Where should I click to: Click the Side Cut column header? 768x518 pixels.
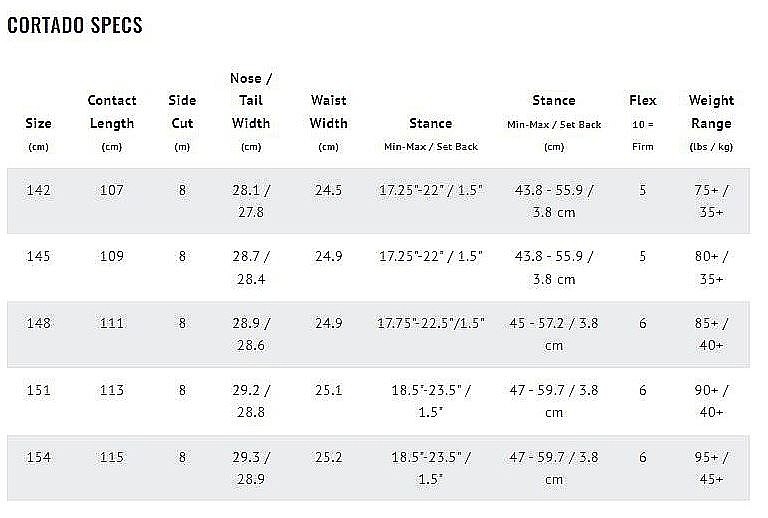(x=182, y=123)
